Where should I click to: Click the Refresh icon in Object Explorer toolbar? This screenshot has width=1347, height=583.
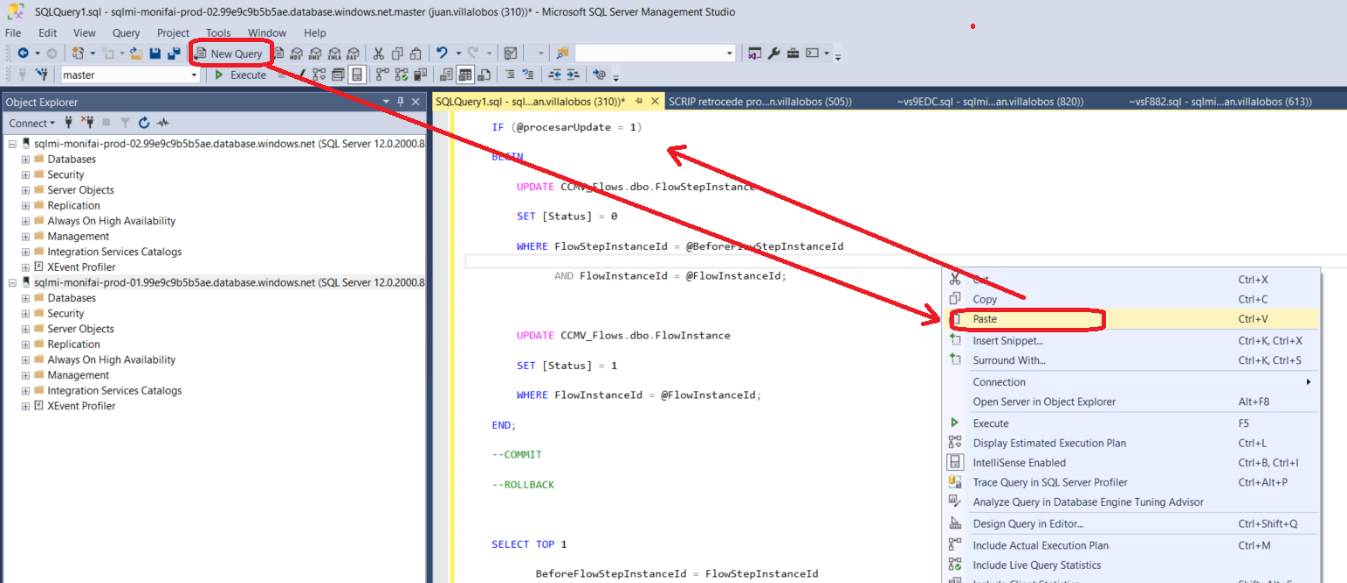[144, 123]
